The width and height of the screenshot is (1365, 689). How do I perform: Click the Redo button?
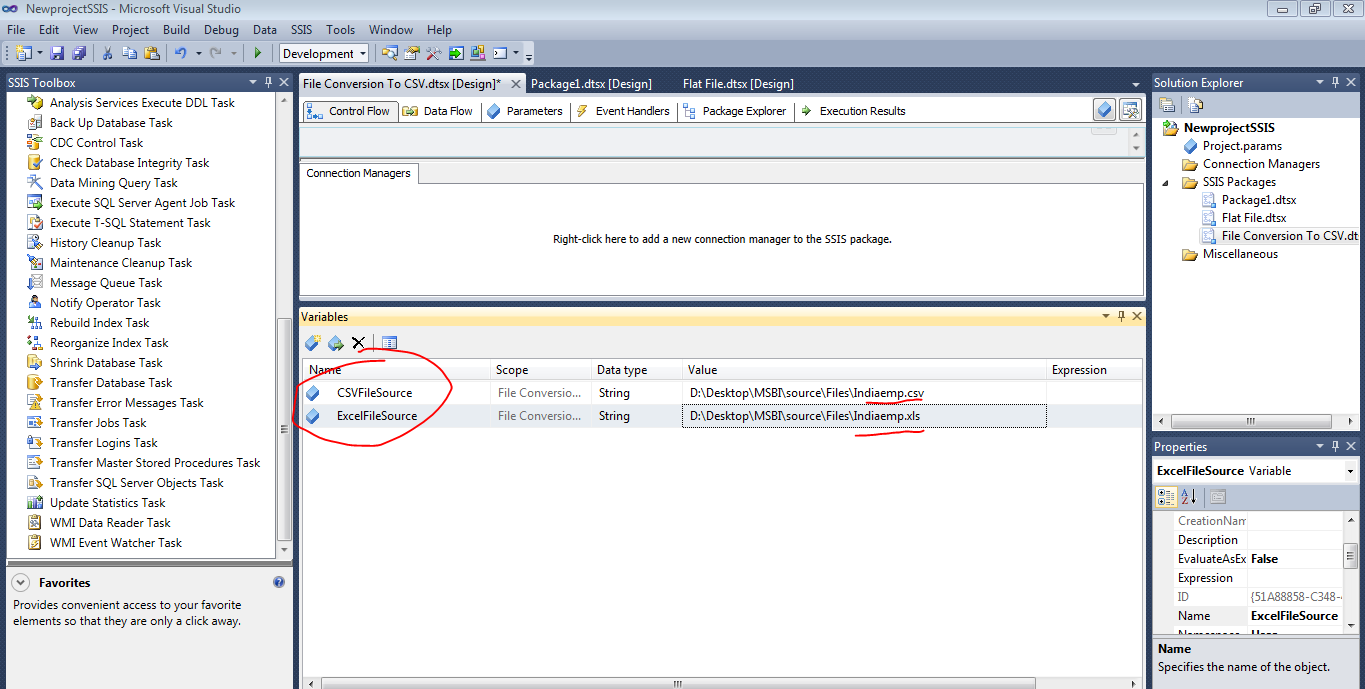click(x=216, y=53)
